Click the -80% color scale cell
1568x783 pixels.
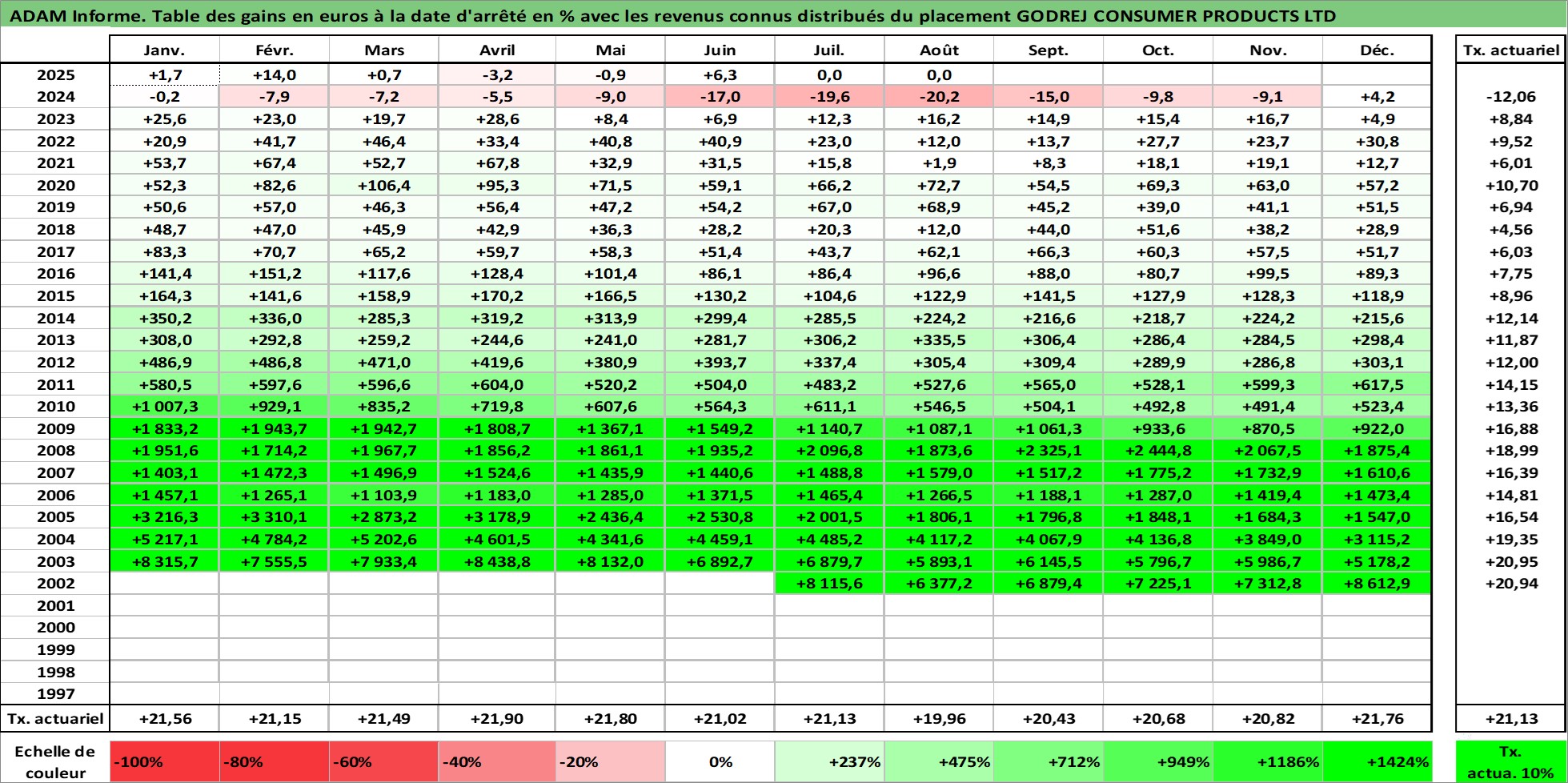click(274, 761)
